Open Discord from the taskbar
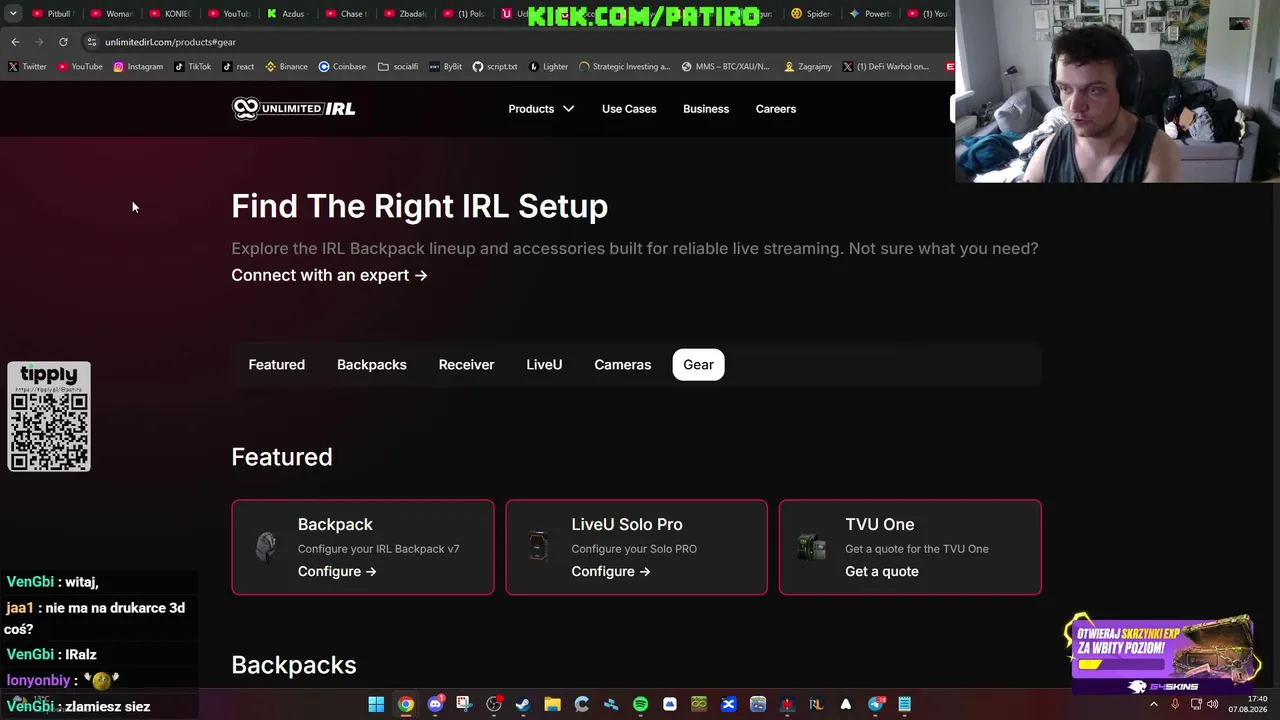The height and width of the screenshot is (720, 1280). pos(435,705)
